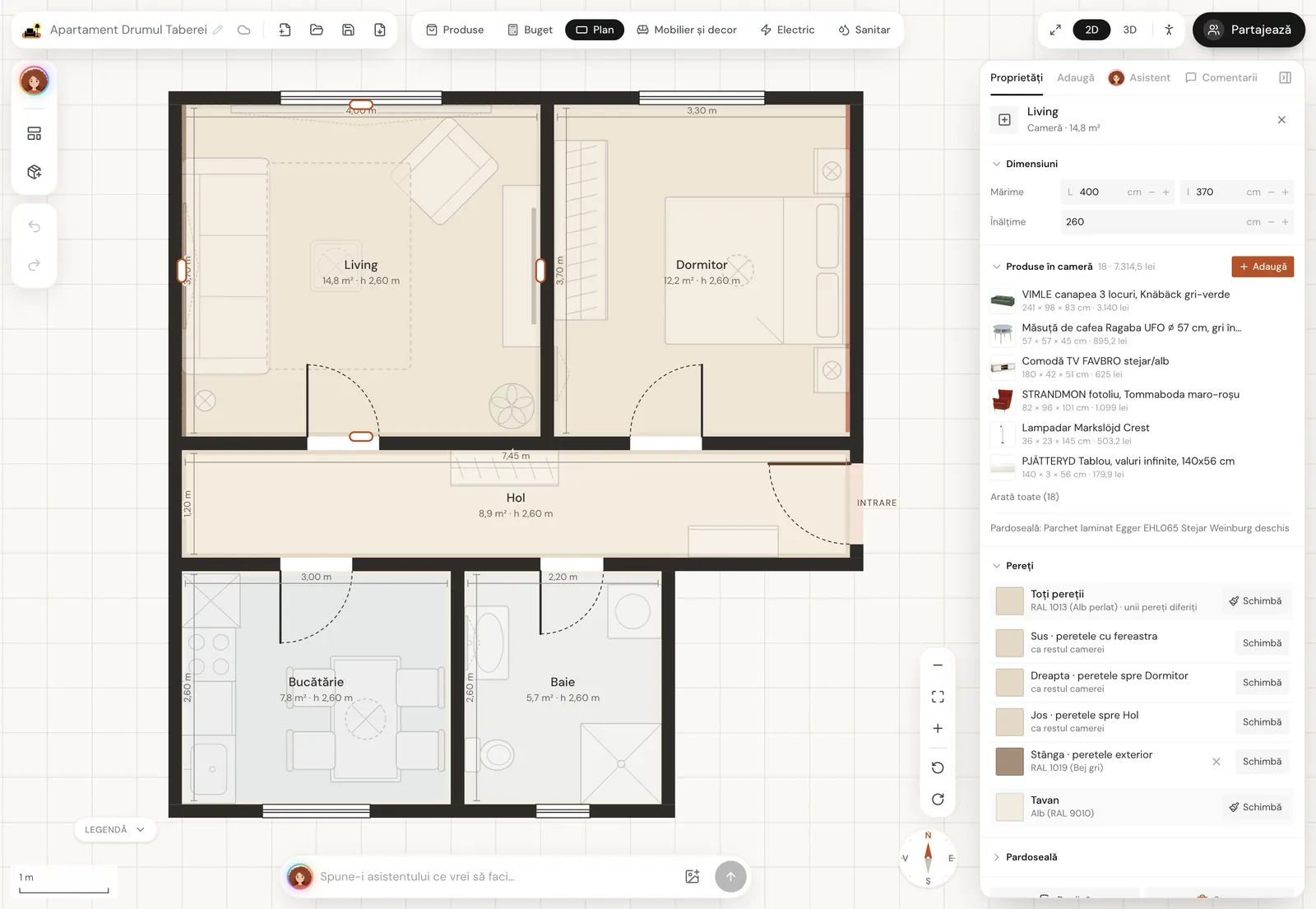Switch view to 3D mode
Image resolution: width=1316 pixels, height=909 pixels.
(x=1130, y=30)
